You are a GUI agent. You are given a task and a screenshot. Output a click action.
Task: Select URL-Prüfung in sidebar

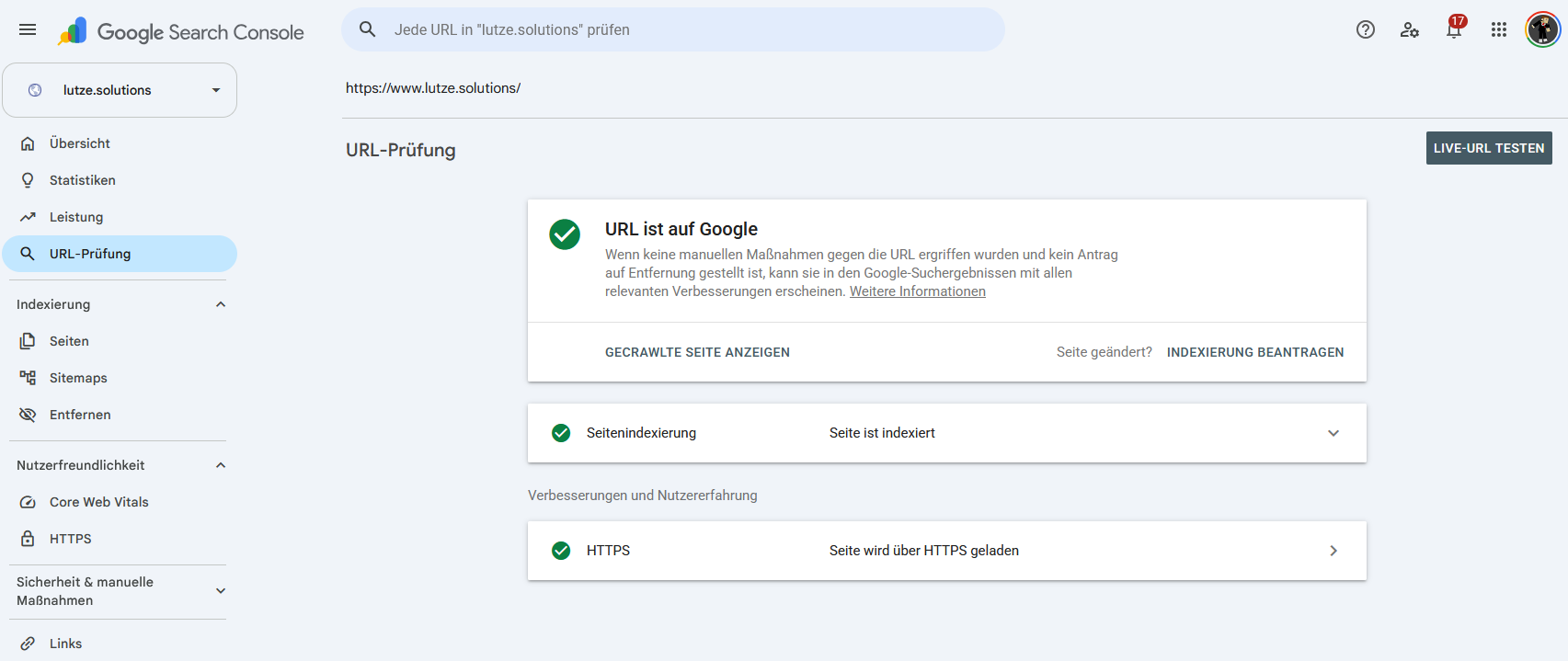120,254
